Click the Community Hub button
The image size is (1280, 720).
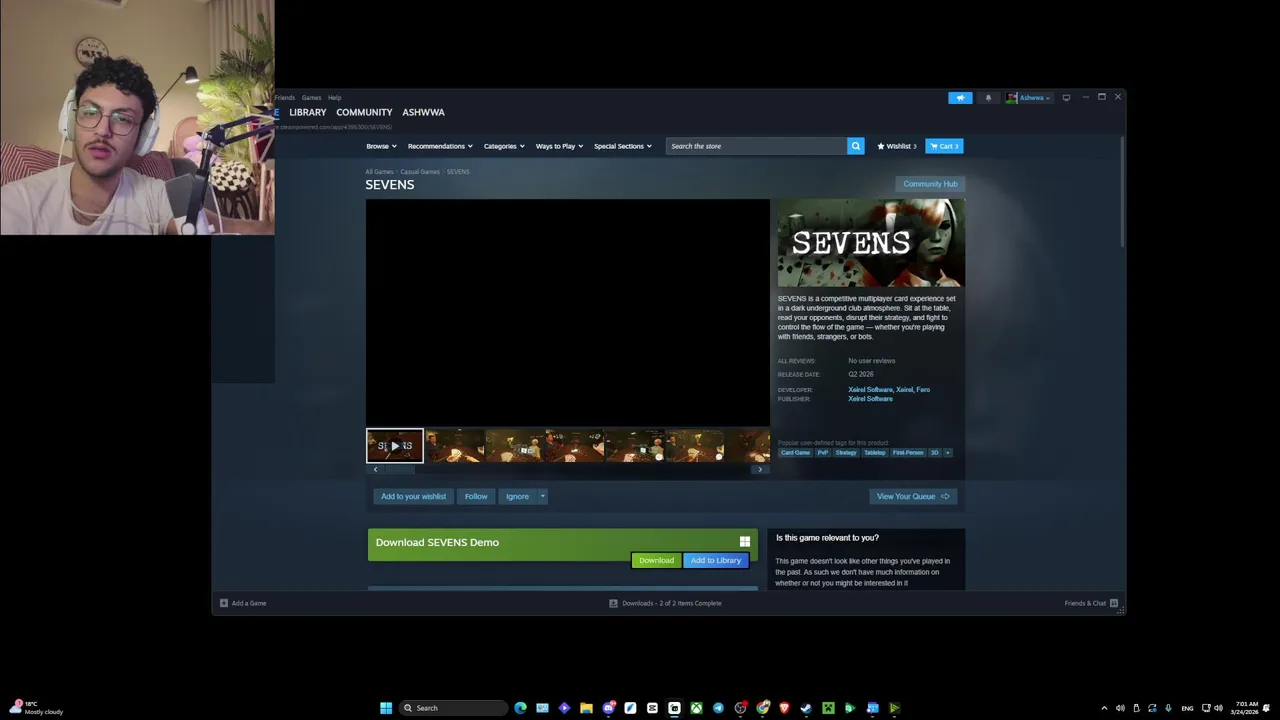pyautogui.click(x=930, y=184)
